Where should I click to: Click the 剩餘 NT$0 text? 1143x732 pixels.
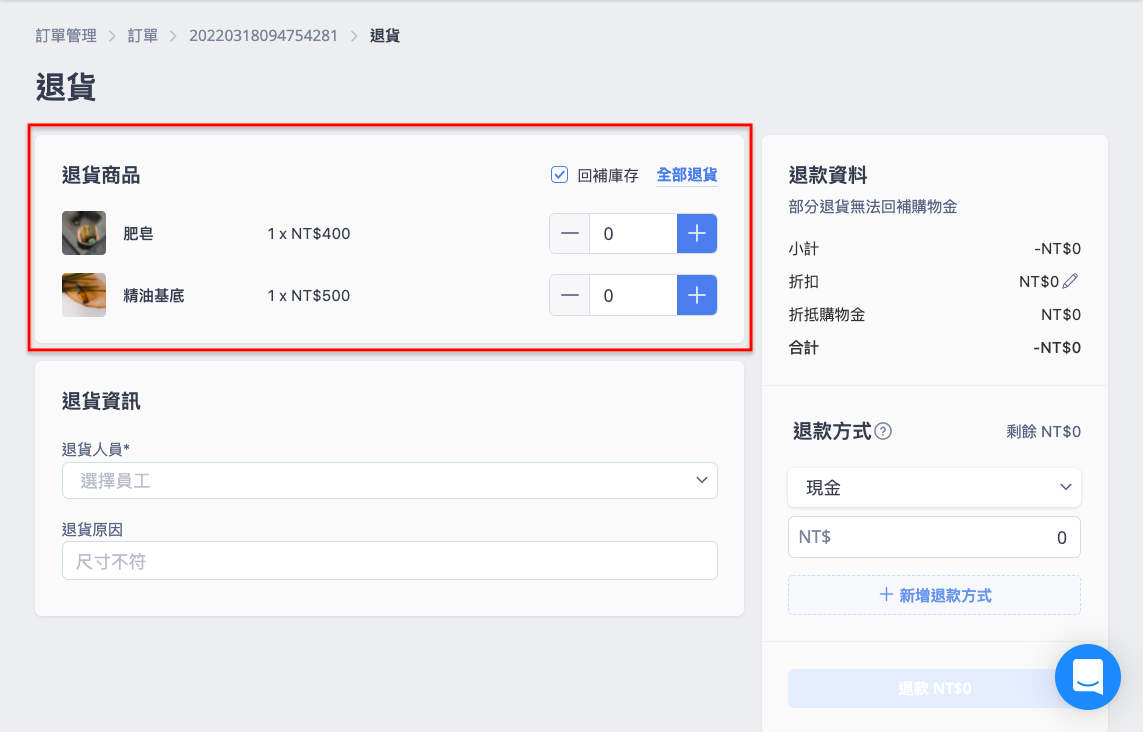tap(1043, 432)
